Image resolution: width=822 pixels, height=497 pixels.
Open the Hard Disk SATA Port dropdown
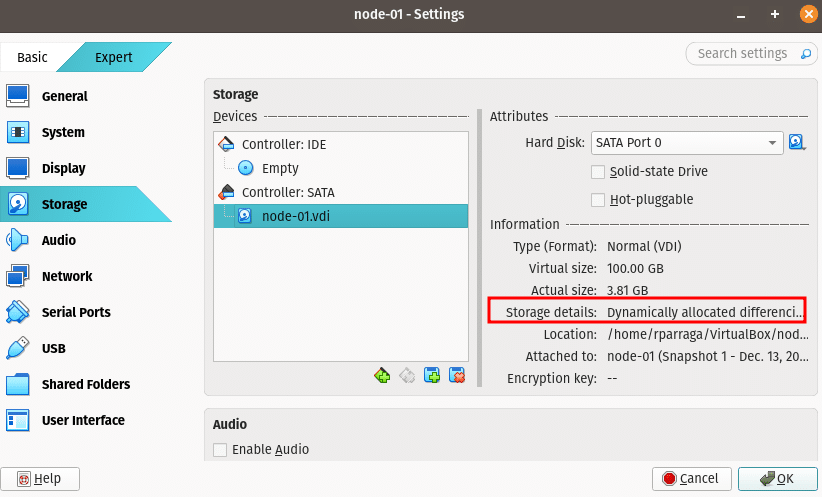point(686,143)
